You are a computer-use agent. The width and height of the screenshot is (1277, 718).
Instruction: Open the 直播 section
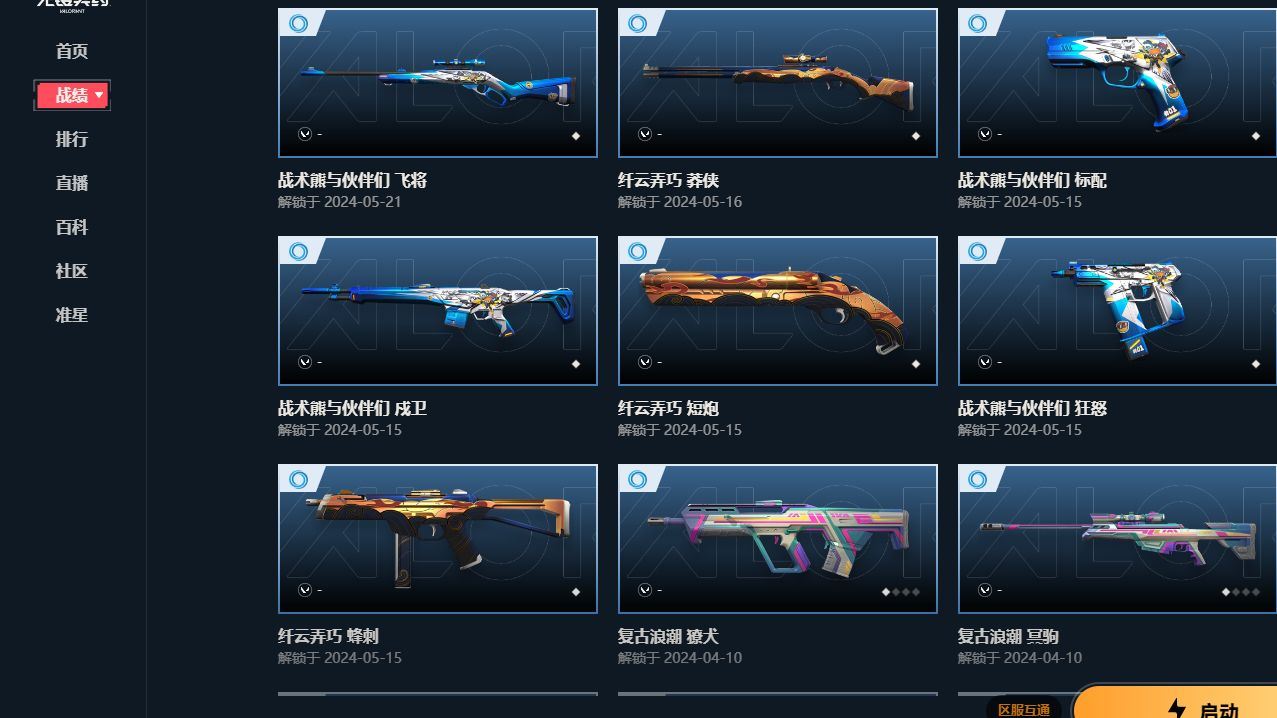[72, 183]
